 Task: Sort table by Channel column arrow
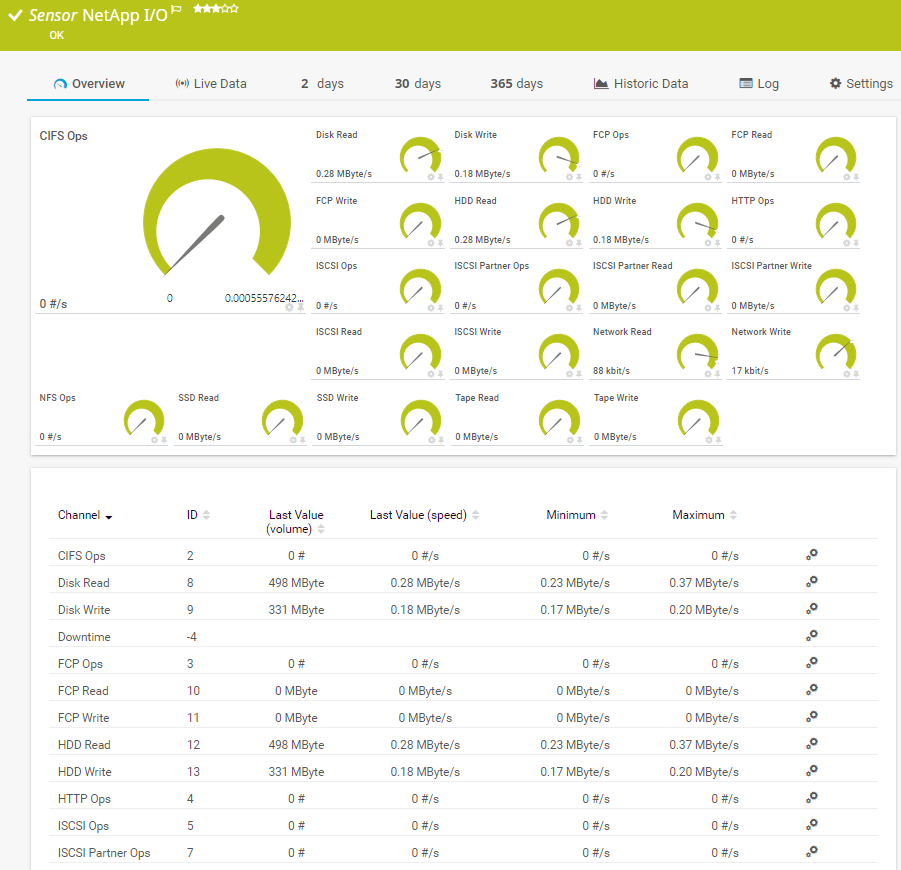[108, 517]
